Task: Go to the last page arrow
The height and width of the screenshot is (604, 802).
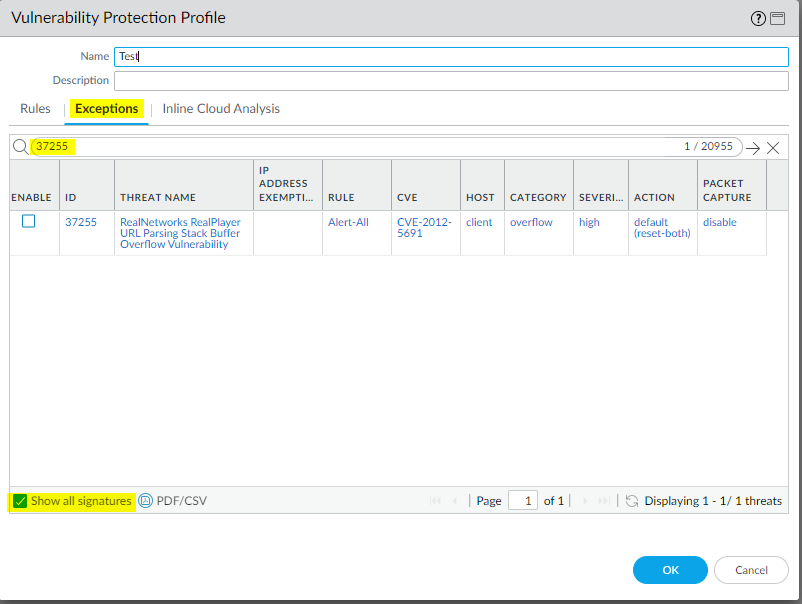Action: (x=603, y=501)
